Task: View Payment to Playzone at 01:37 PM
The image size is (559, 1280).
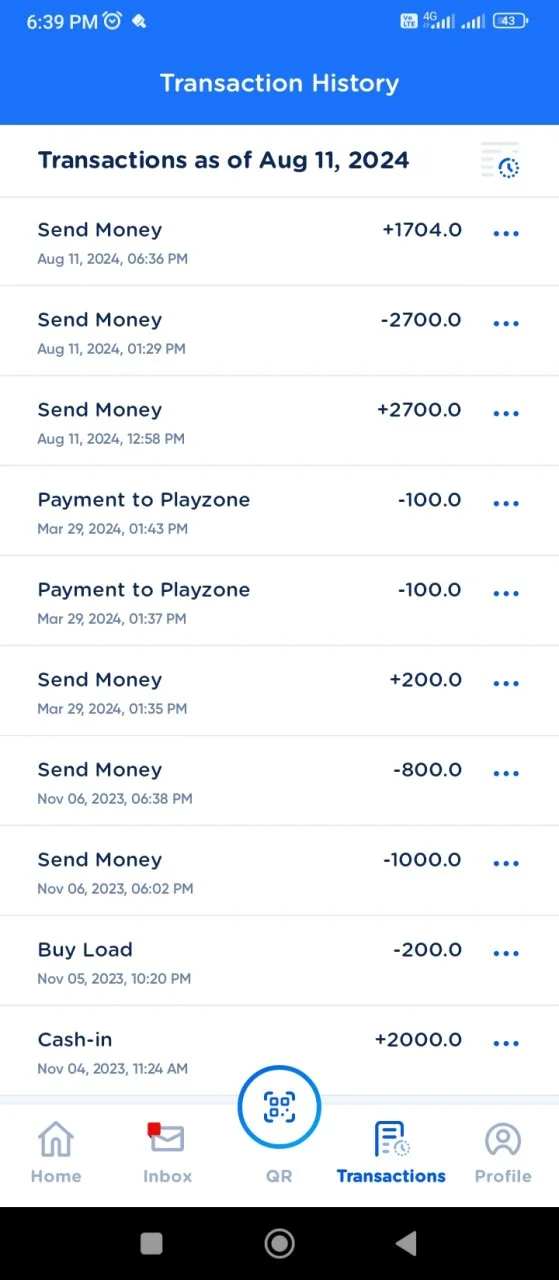Action: click(x=279, y=601)
